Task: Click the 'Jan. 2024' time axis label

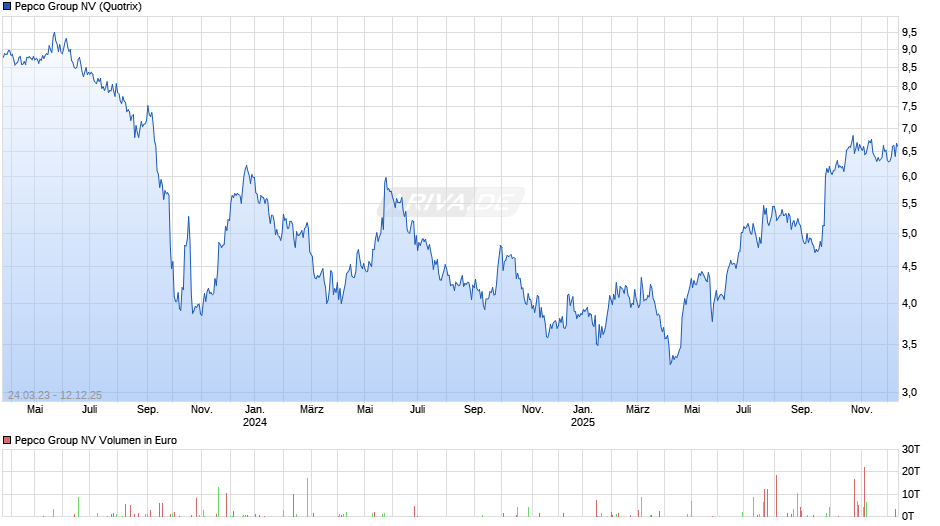Action: [x=255, y=416]
